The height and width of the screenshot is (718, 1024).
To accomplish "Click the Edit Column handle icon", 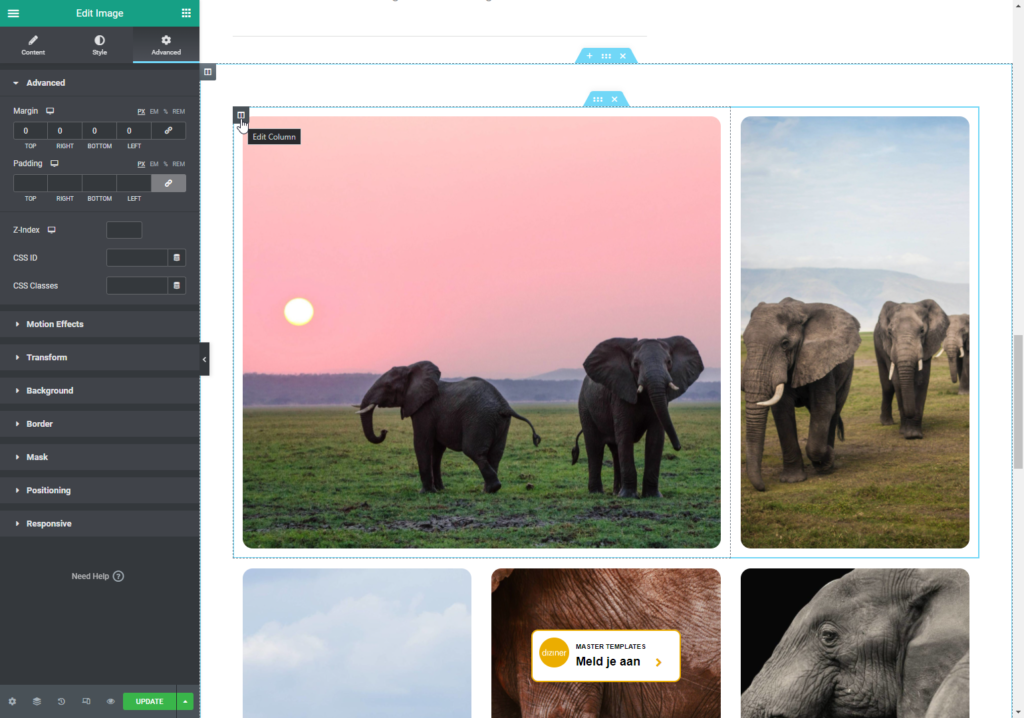I will [241, 116].
